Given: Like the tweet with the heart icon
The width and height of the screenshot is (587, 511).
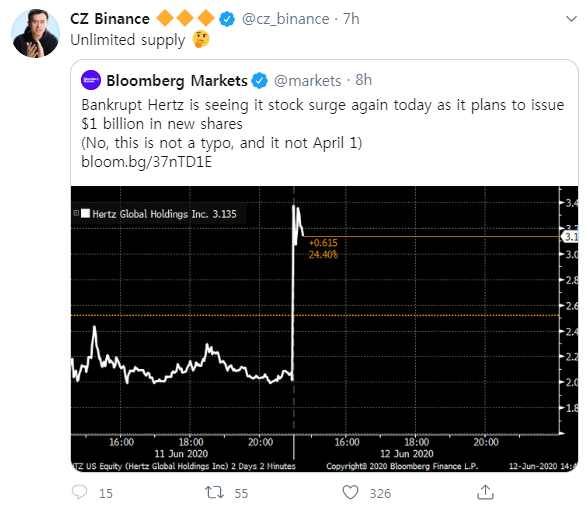Looking at the screenshot, I should coord(350,492).
